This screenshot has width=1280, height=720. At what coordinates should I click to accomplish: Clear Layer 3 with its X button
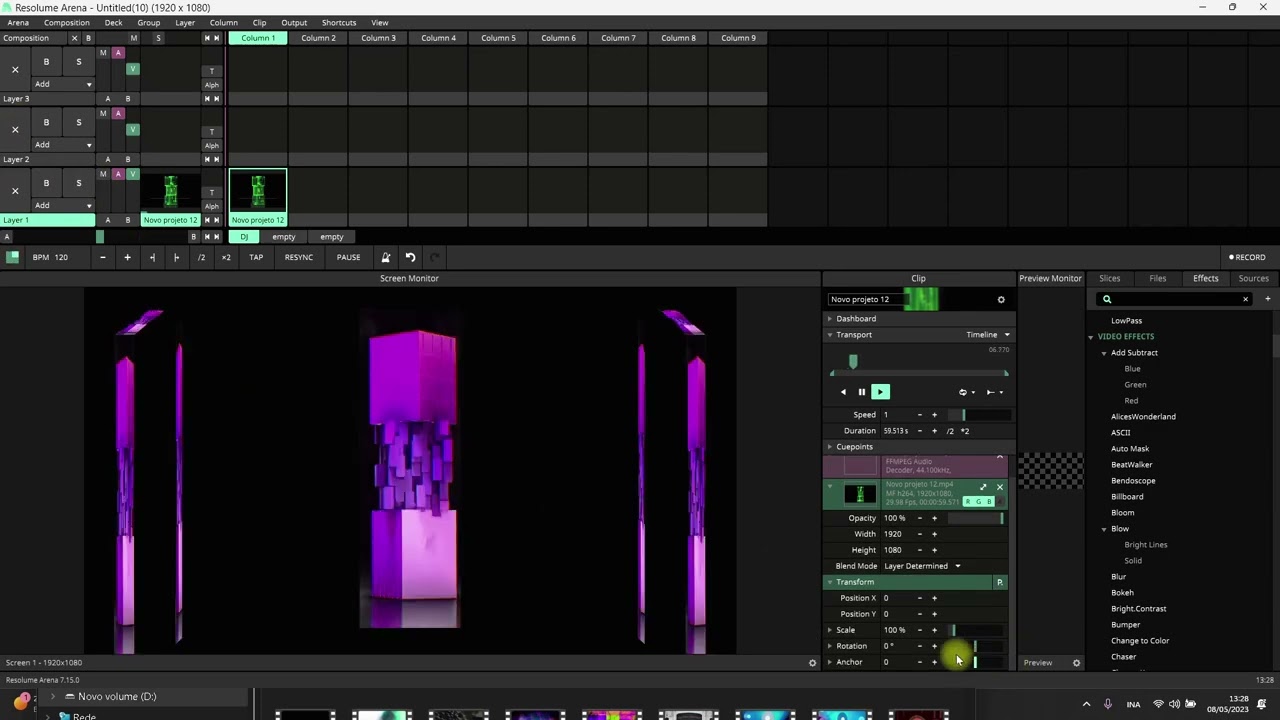pyautogui.click(x=15, y=69)
